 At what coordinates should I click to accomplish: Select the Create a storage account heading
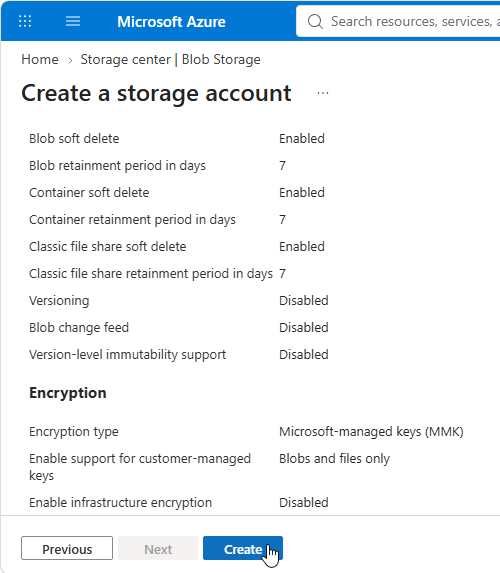pyautogui.click(x=156, y=93)
